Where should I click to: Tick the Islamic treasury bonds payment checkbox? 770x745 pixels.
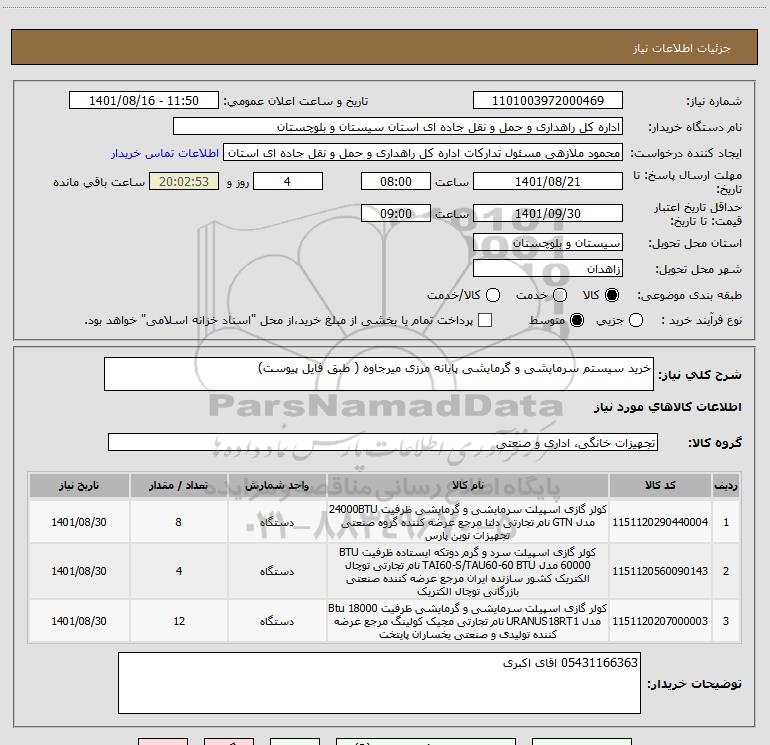click(485, 320)
